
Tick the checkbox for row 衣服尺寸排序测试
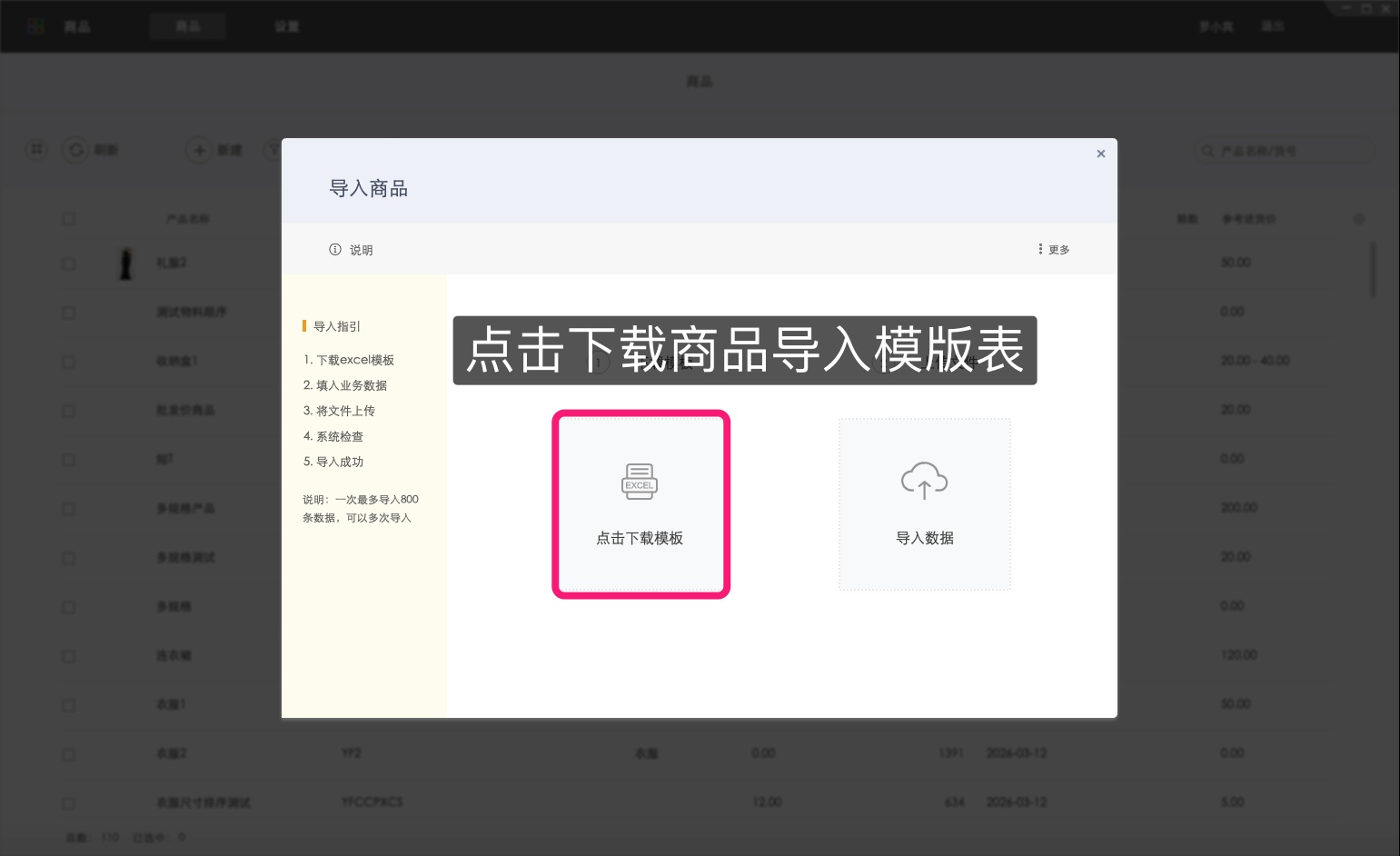tap(69, 803)
